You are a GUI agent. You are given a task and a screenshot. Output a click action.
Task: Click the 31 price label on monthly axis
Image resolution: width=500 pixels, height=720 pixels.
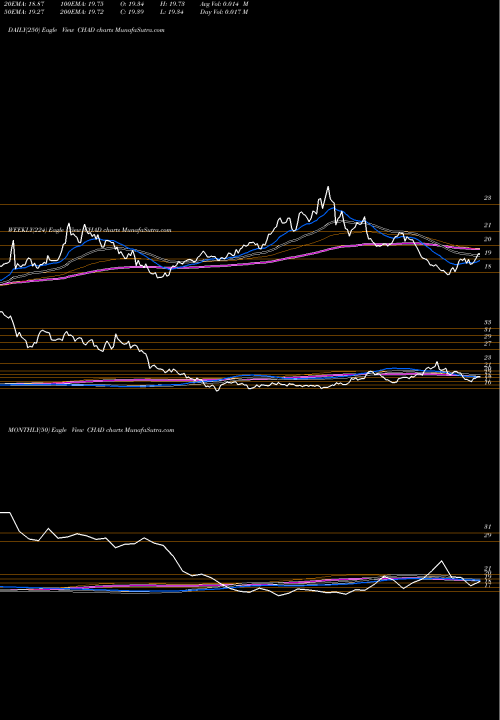[487, 527]
